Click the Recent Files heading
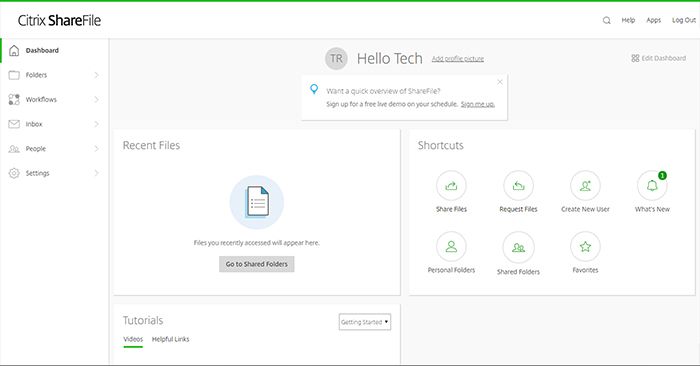The width and height of the screenshot is (700, 366). (151, 146)
